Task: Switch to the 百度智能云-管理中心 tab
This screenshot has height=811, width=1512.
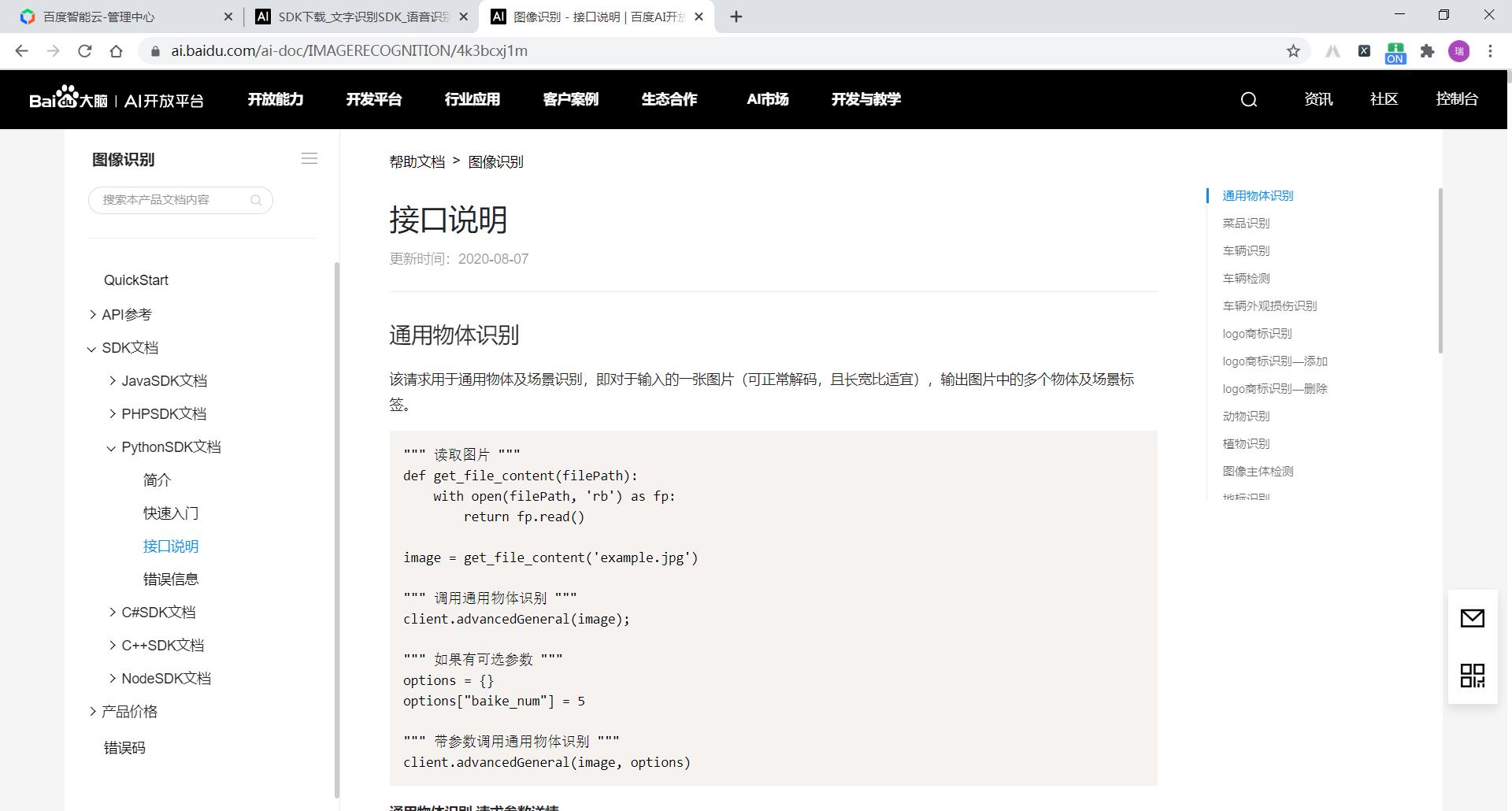Action: [x=126, y=17]
